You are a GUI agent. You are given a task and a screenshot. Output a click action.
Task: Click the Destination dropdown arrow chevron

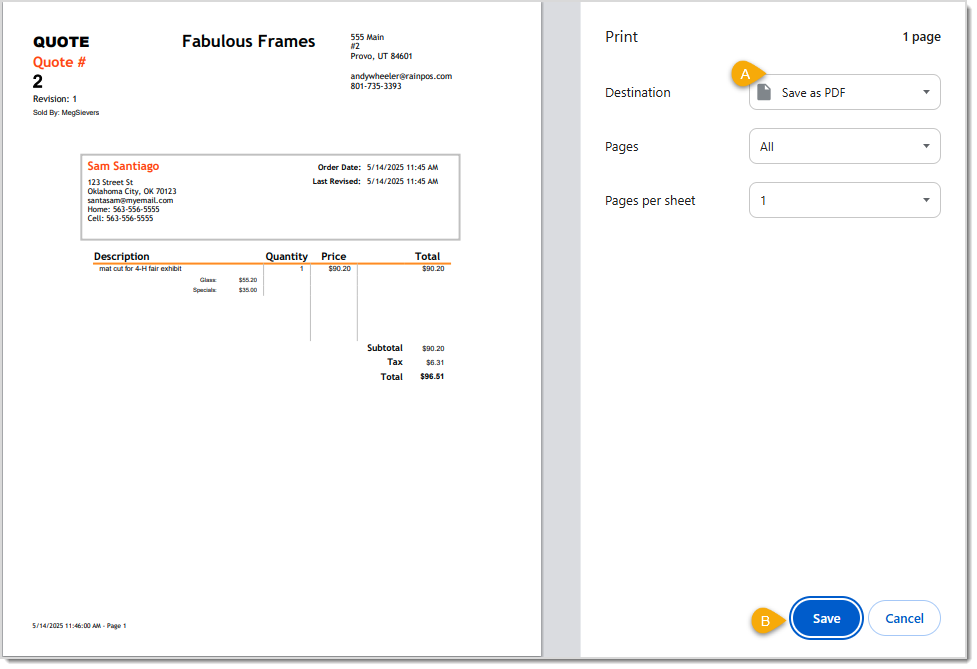tap(928, 91)
